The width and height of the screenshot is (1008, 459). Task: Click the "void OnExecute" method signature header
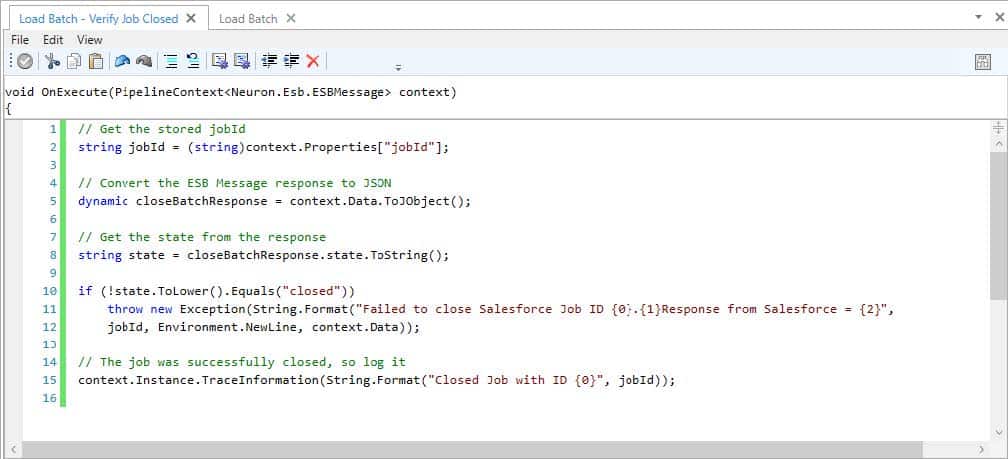click(x=230, y=92)
